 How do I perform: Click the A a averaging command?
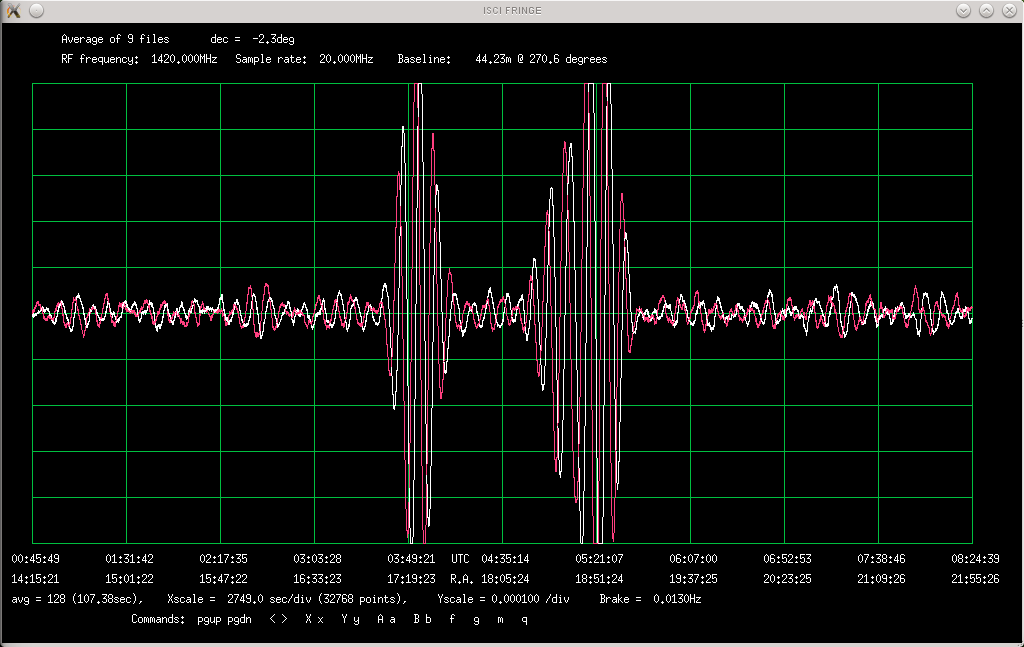click(385, 619)
